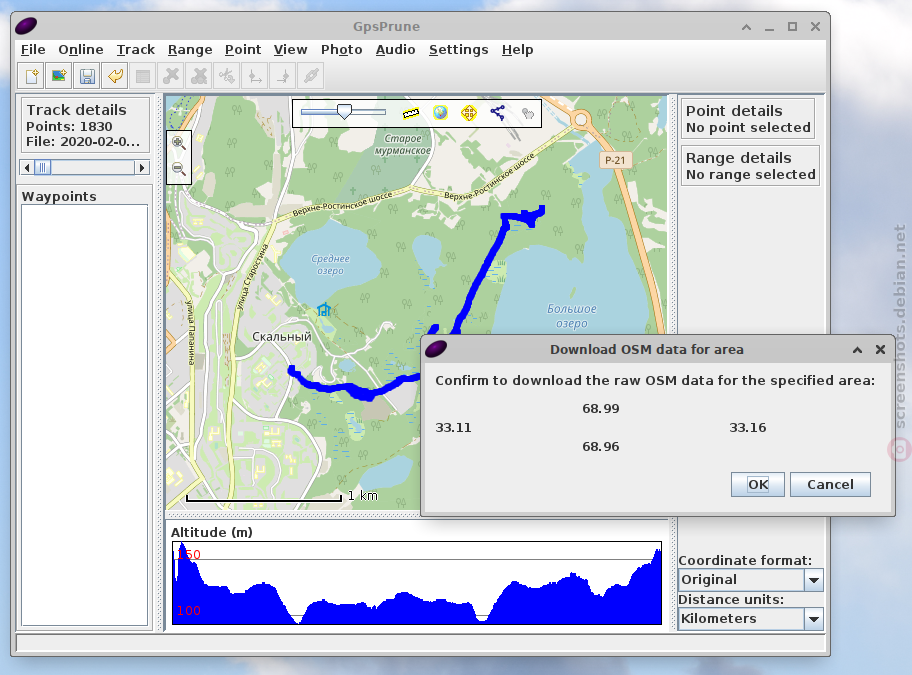Open the Point menu

pyautogui.click(x=243, y=49)
